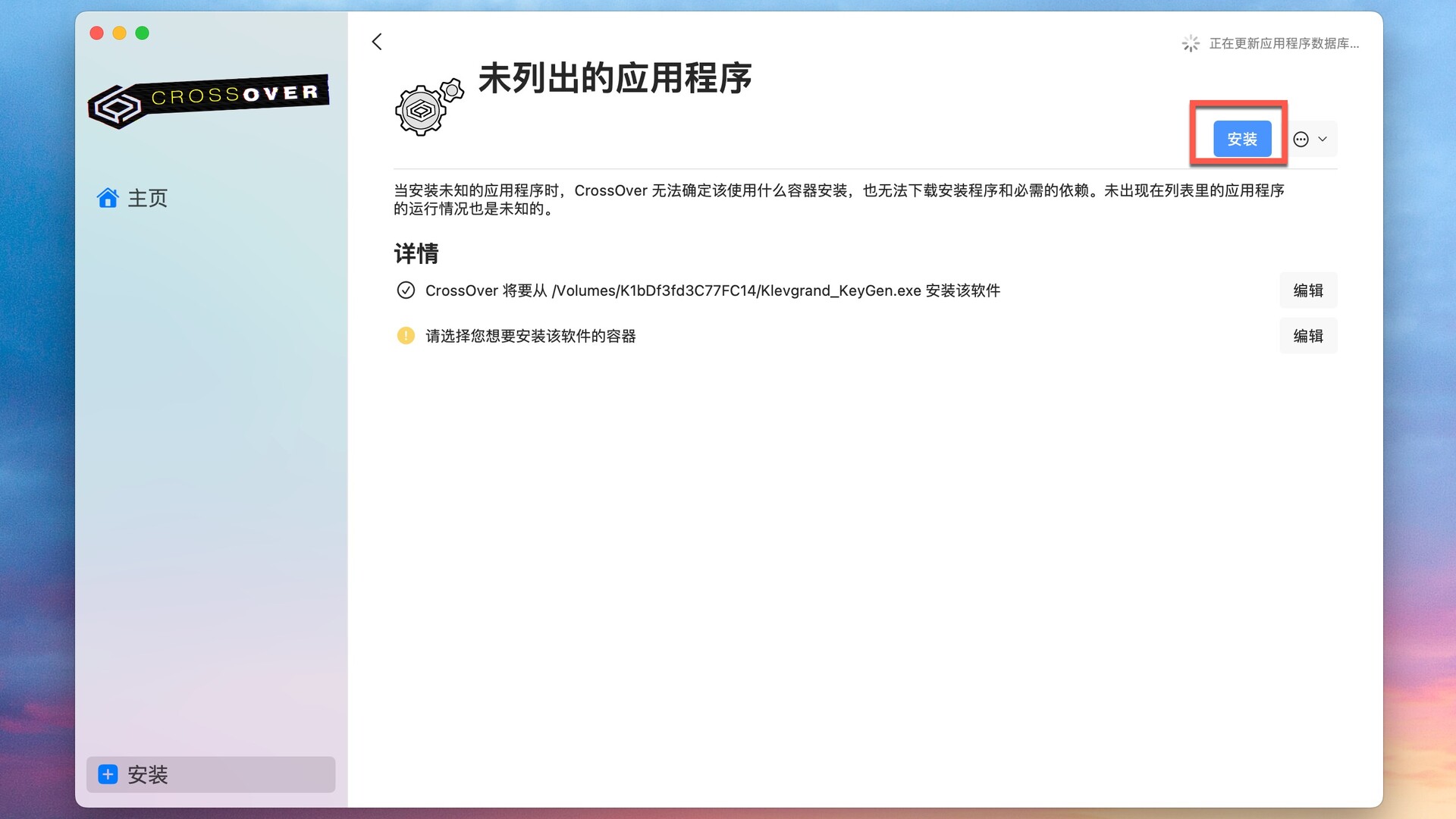This screenshot has width=1456, height=819.
Task: Click the checkmark icon next to installer path
Action: click(406, 290)
